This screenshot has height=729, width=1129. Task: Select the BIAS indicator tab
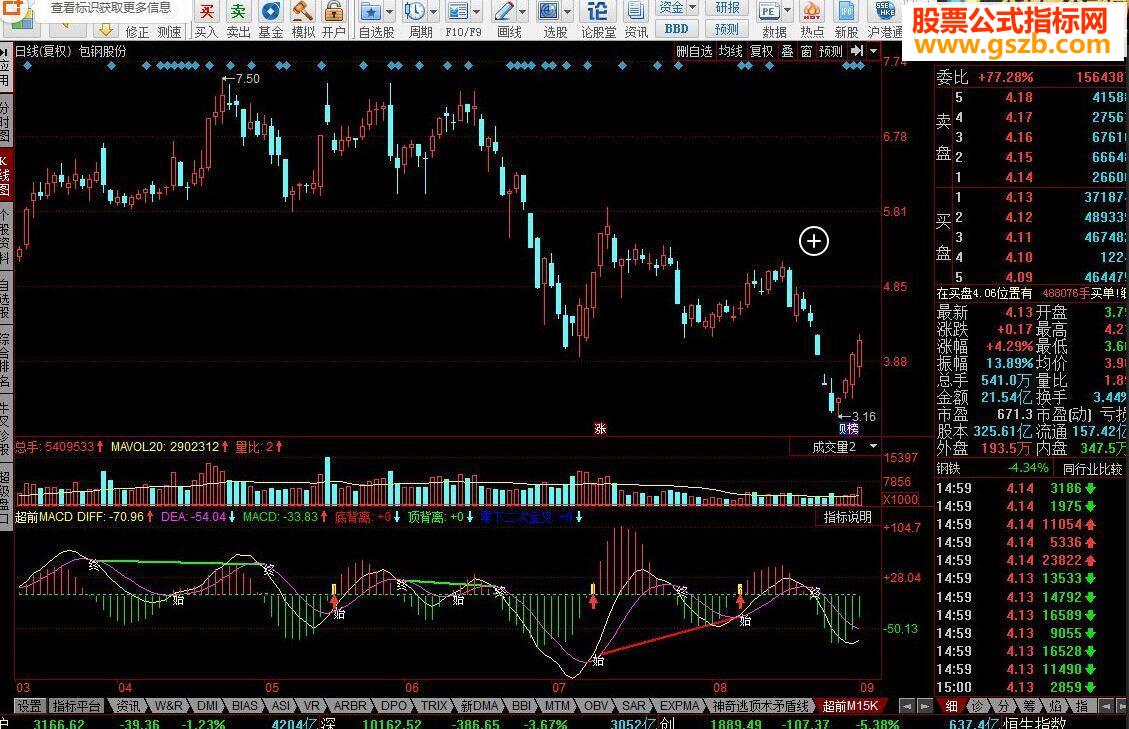pos(245,706)
